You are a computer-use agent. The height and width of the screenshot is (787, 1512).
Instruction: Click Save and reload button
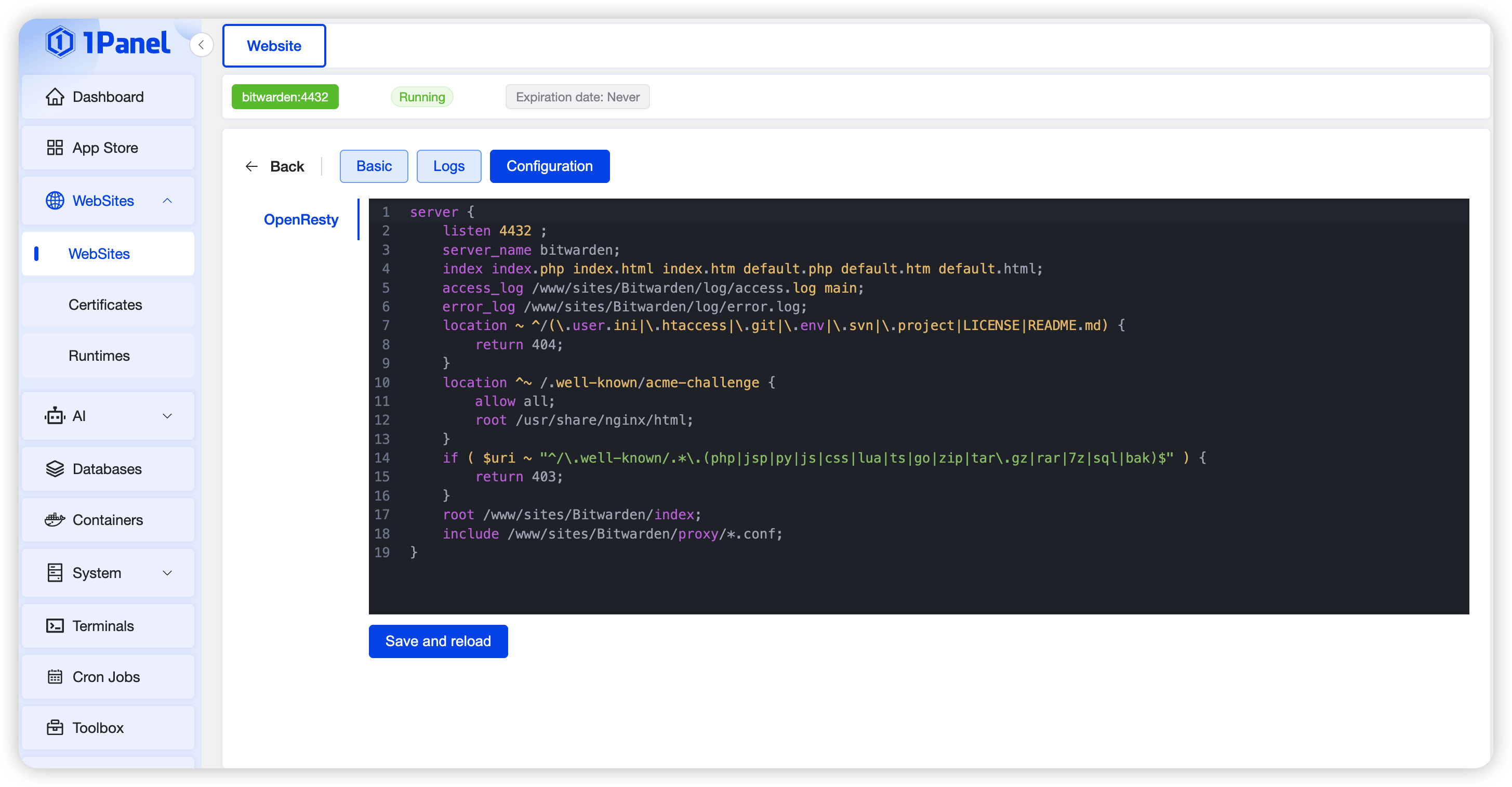click(438, 641)
